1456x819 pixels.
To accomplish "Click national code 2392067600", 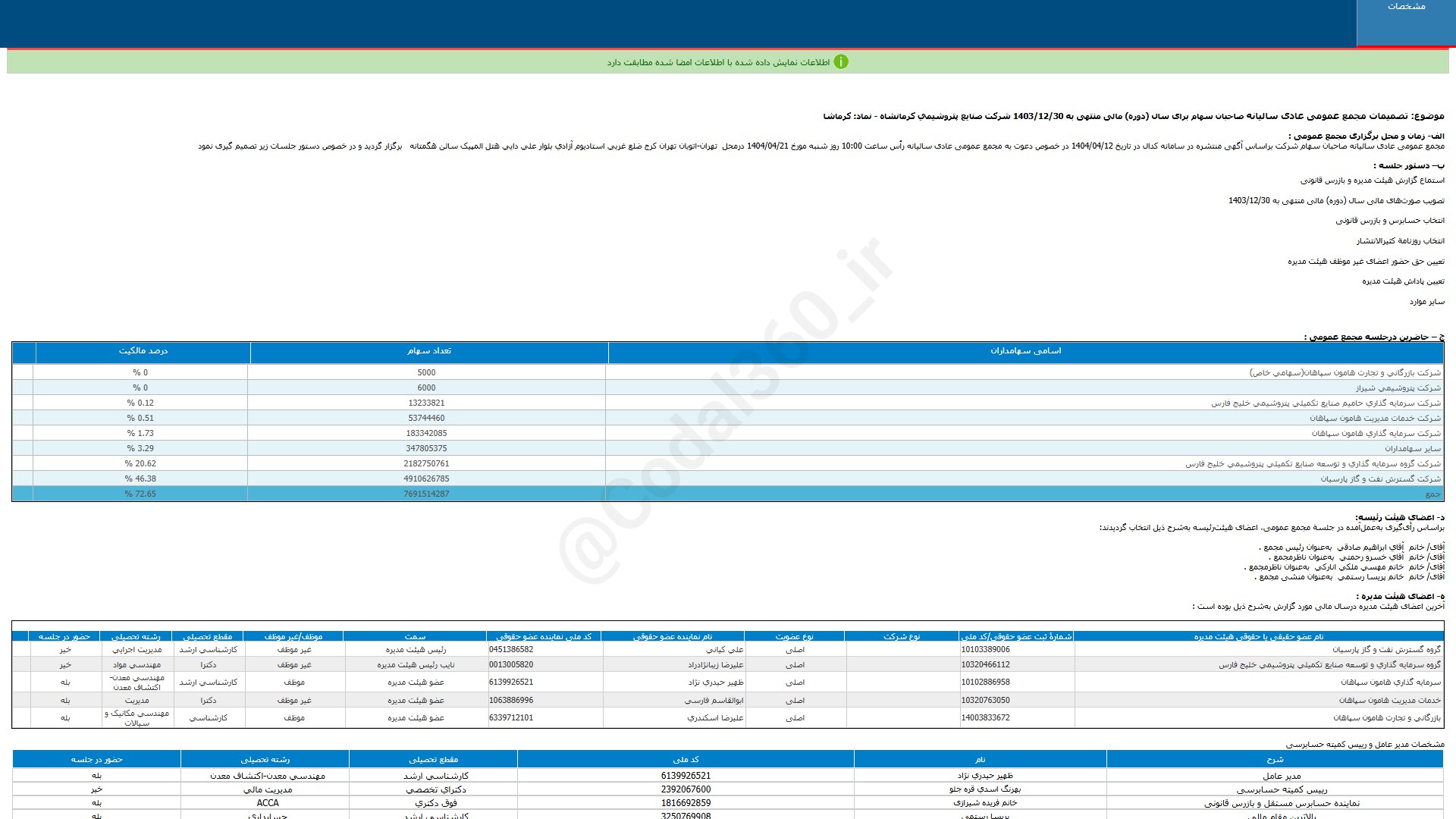I will (686, 789).
